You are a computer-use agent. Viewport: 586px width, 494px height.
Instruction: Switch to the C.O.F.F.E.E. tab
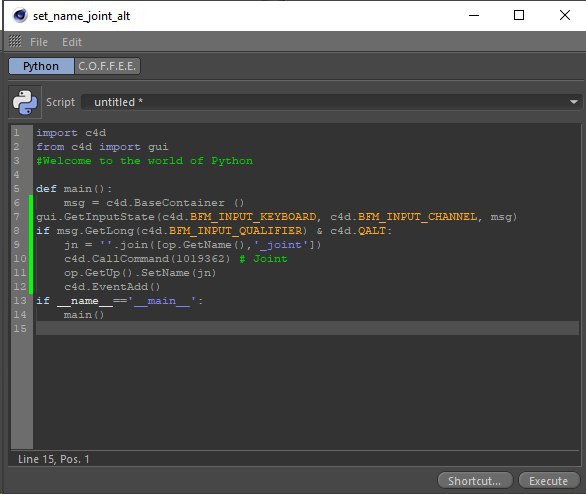107,66
